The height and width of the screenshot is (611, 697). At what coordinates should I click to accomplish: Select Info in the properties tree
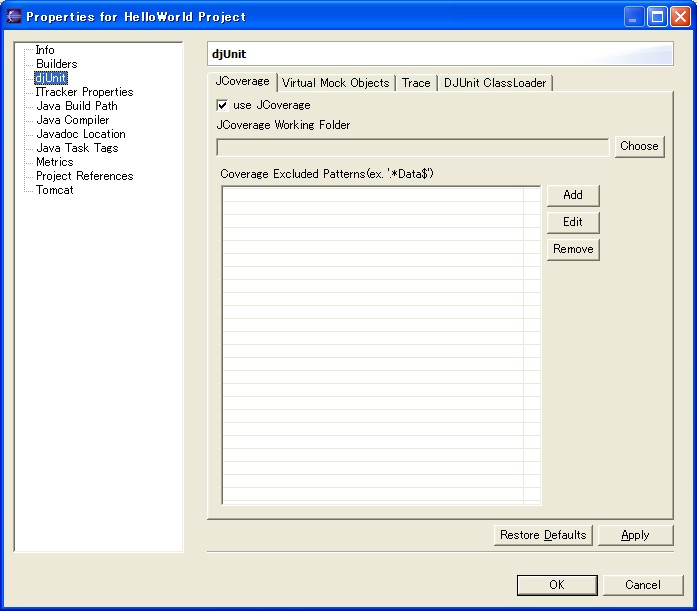point(45,50)
